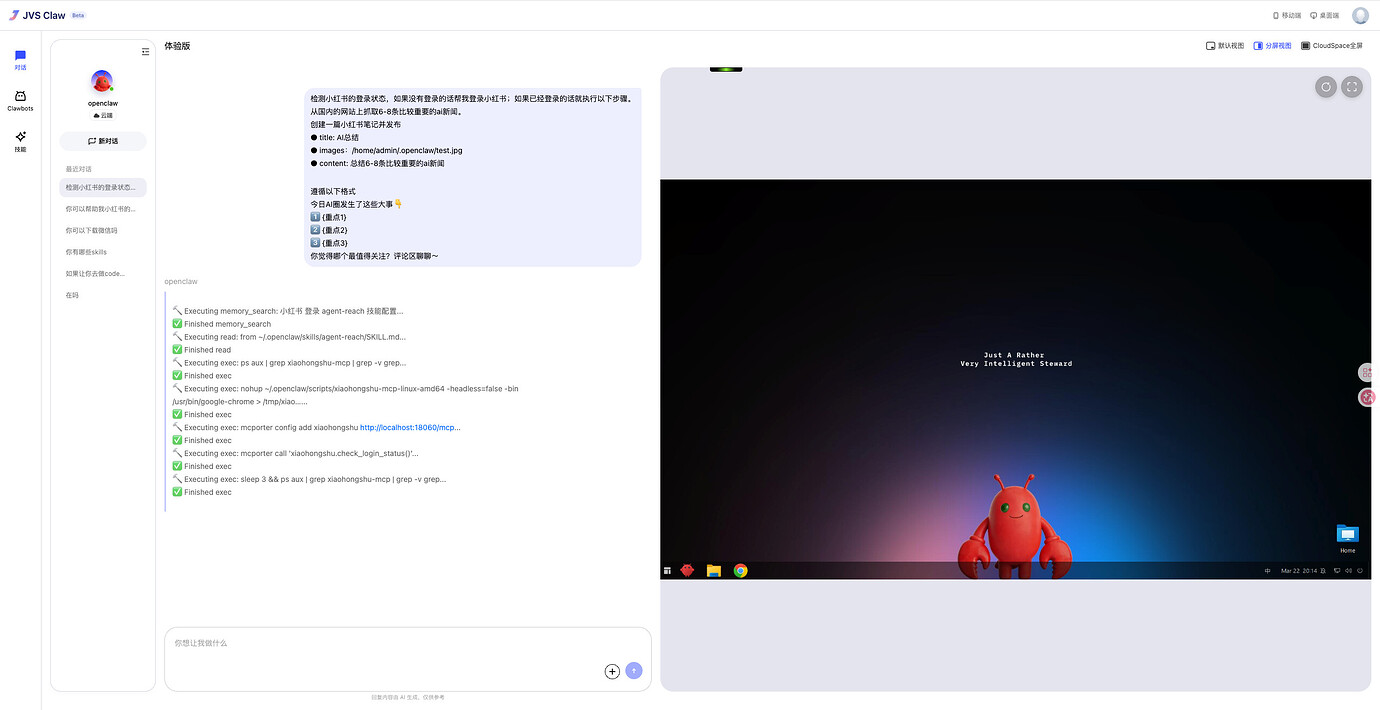Click the user message bubble about 小红书

pos(472,177)
